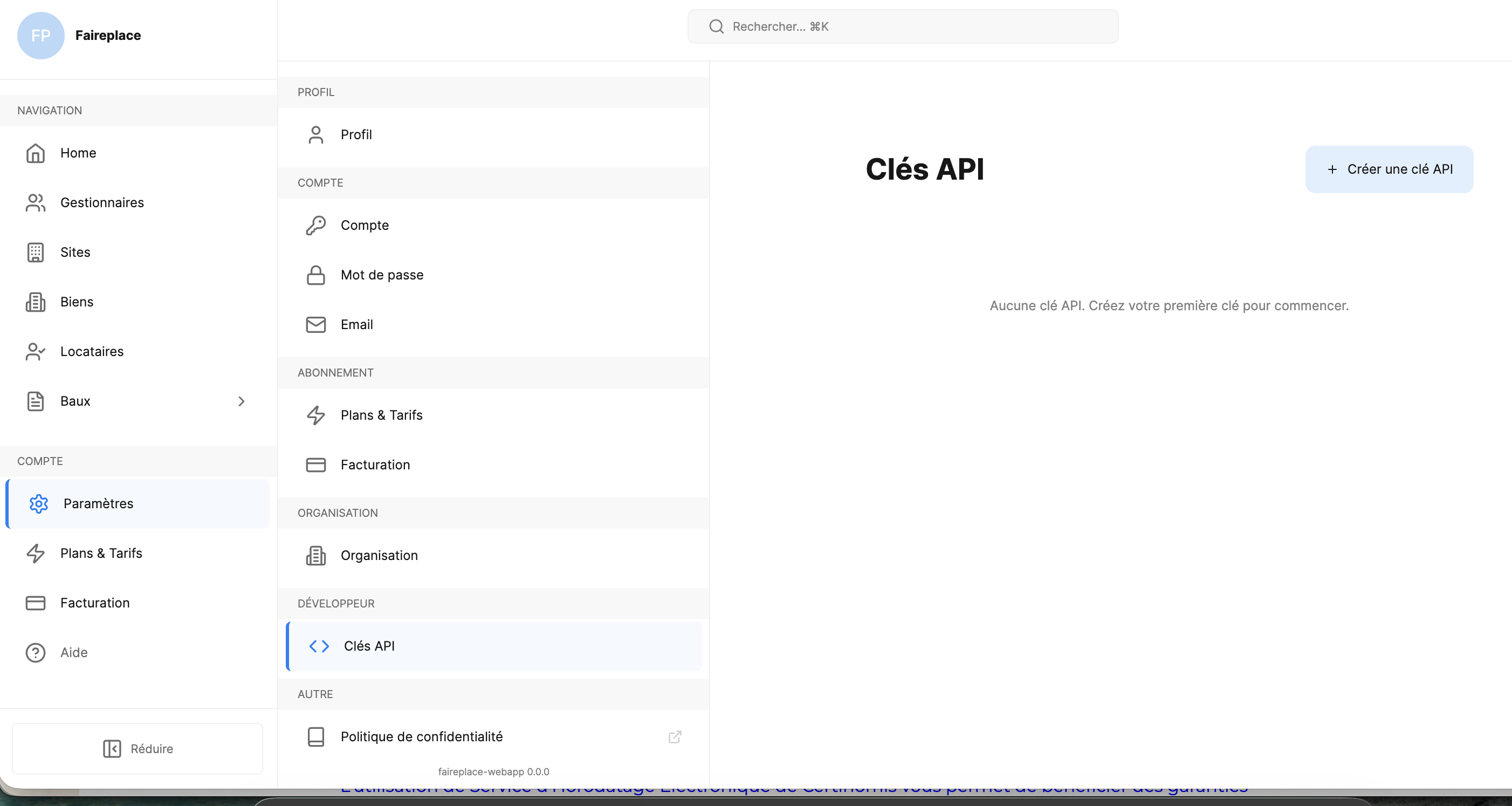Open Paramètres gear icon

click(38, 504)
